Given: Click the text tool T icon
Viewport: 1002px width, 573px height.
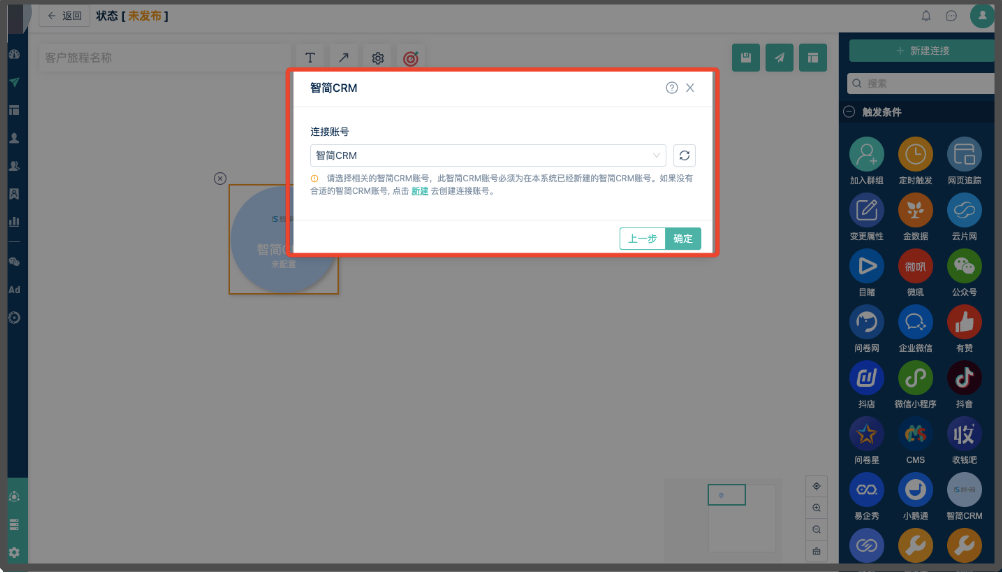Looking at the screenshot, I should 310,57.
